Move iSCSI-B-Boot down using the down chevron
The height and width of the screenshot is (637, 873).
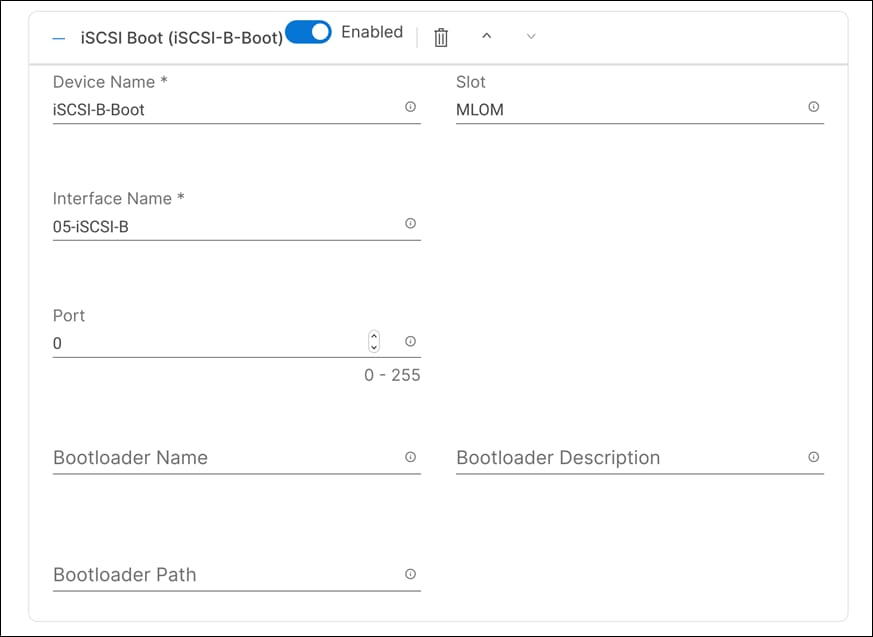[530, 37]
